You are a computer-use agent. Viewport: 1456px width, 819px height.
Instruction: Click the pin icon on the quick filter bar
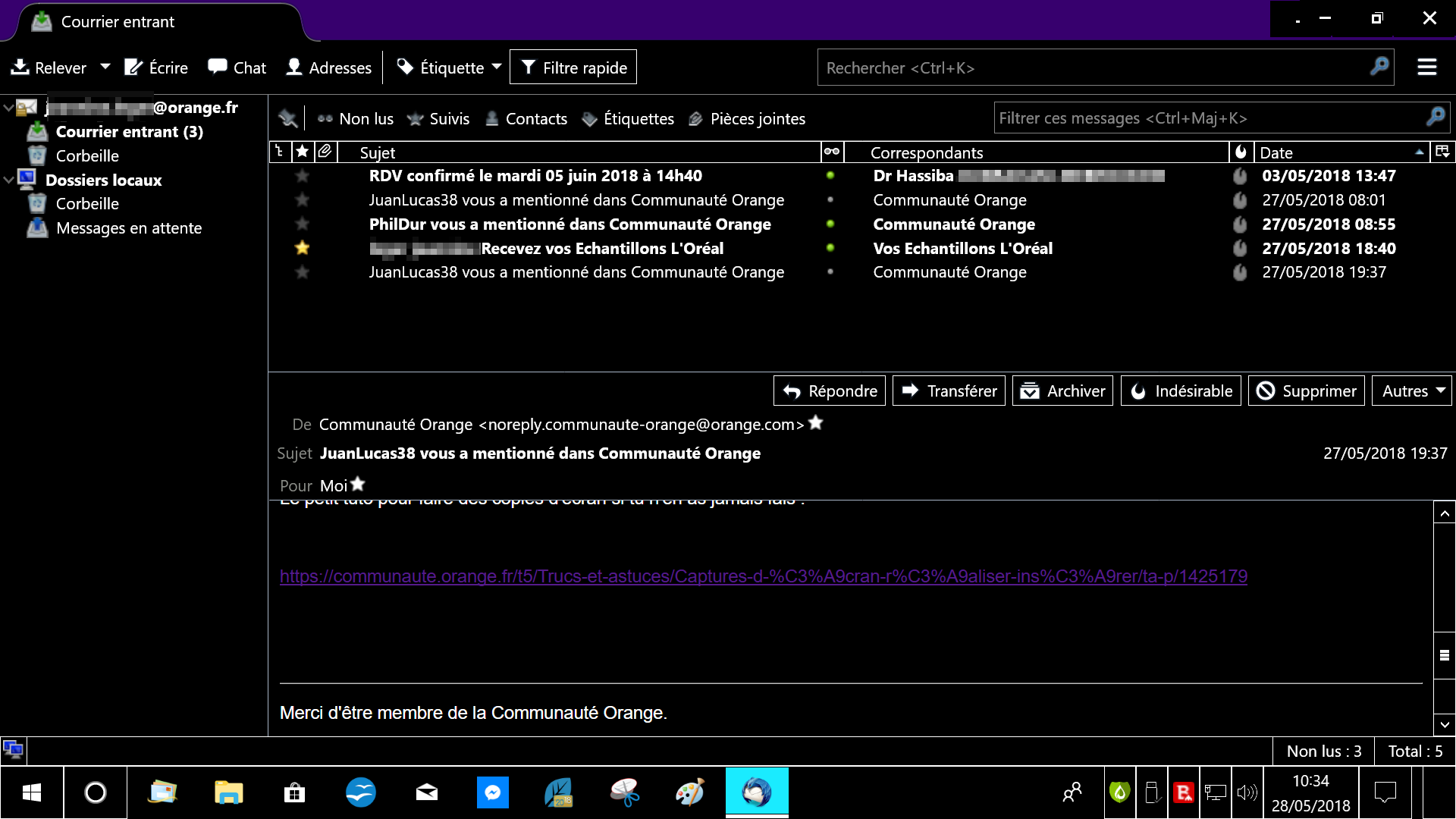click(287, 118)
